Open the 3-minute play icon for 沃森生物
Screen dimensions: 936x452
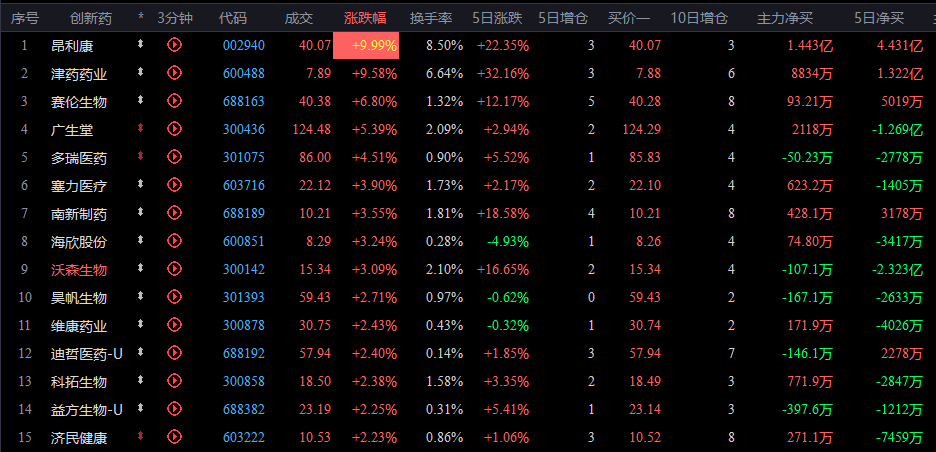174,269
